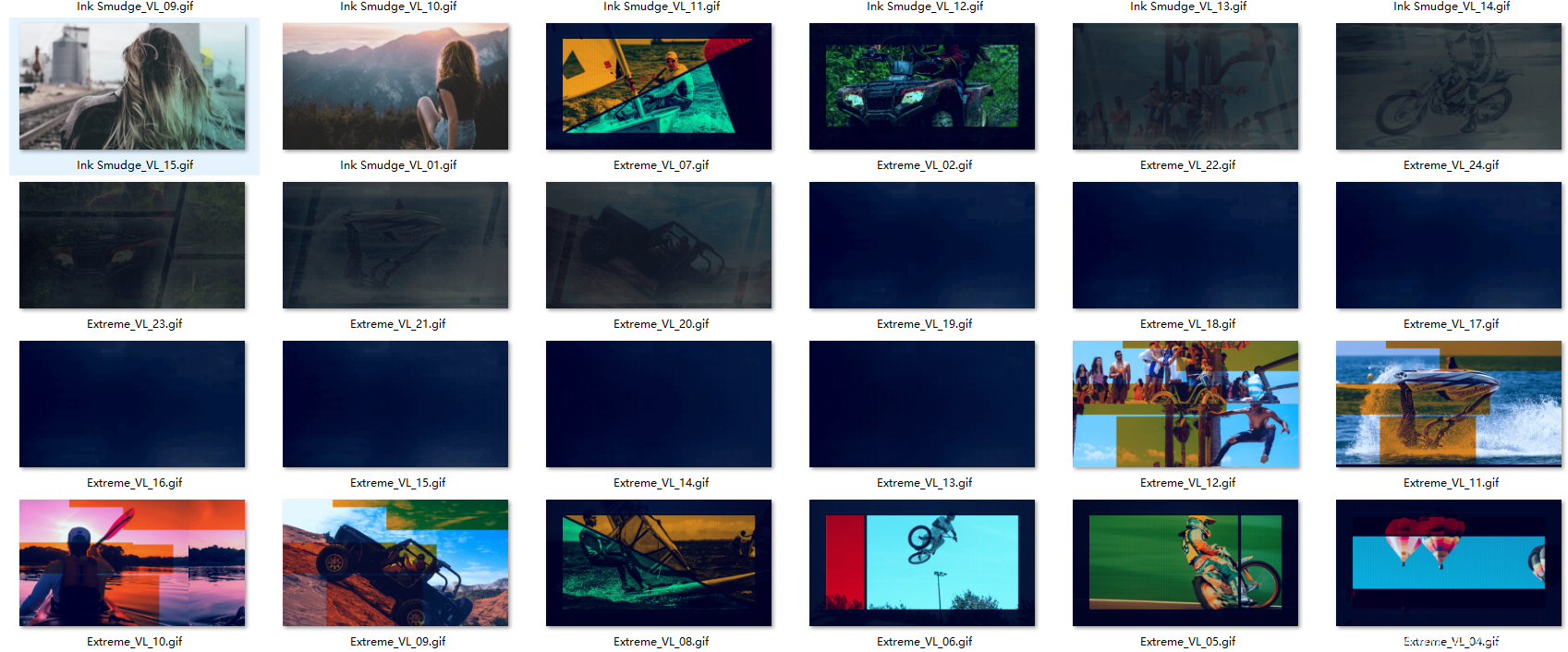
Task: Choose the Extreme_VL_06.gif BMX jump thumbnail
Action: (x=922, y=563)
